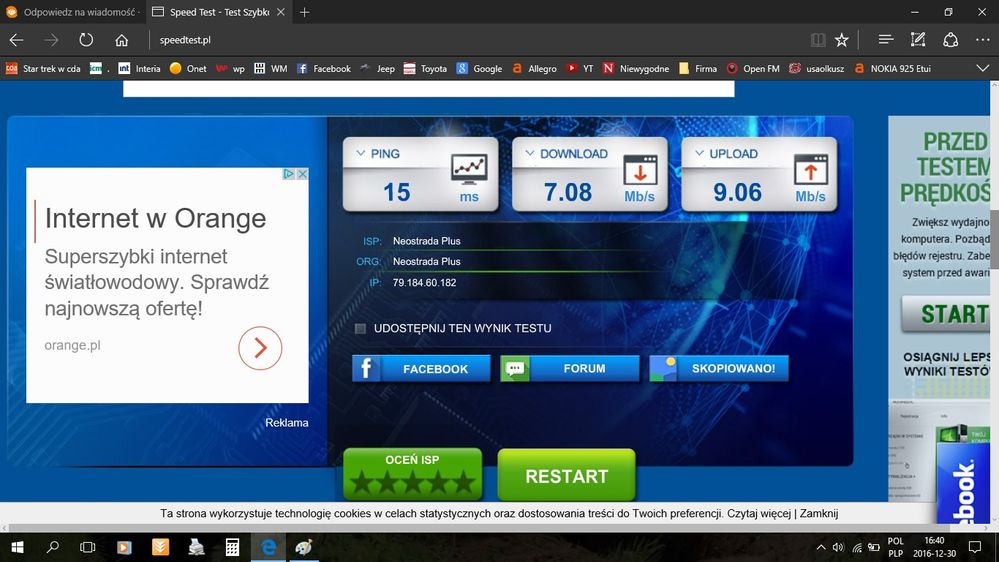Open Edge More actions ellipsis menu
The height and width of the screenshot is (562, 999).
[982, 40]
